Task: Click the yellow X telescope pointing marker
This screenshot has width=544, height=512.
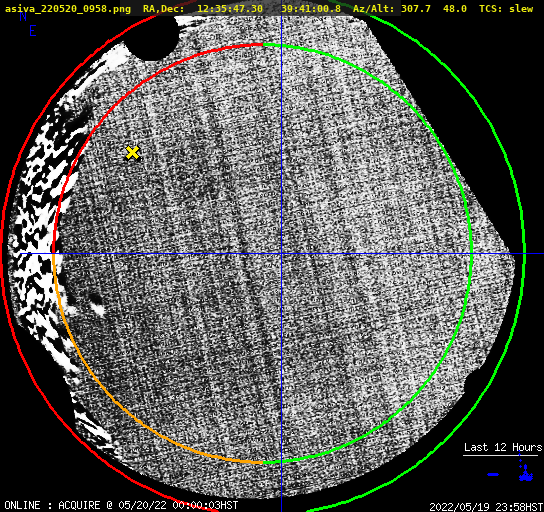Action: point(133,153)
